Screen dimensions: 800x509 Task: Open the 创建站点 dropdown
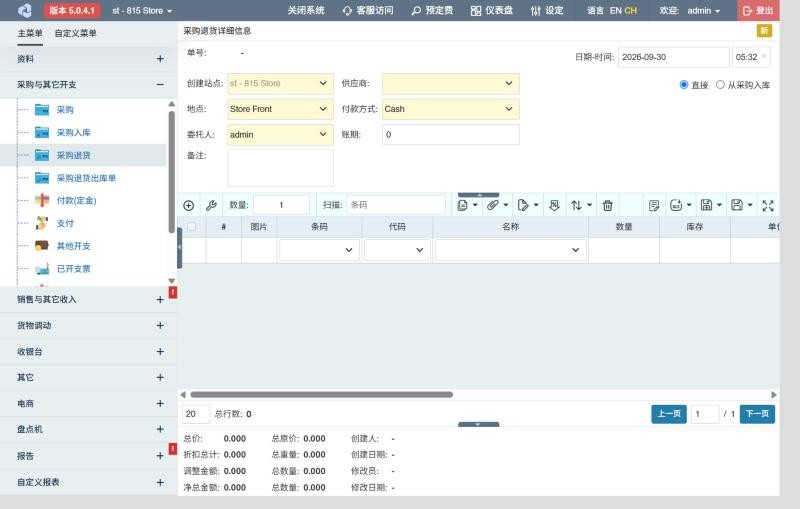pos(280,84)
